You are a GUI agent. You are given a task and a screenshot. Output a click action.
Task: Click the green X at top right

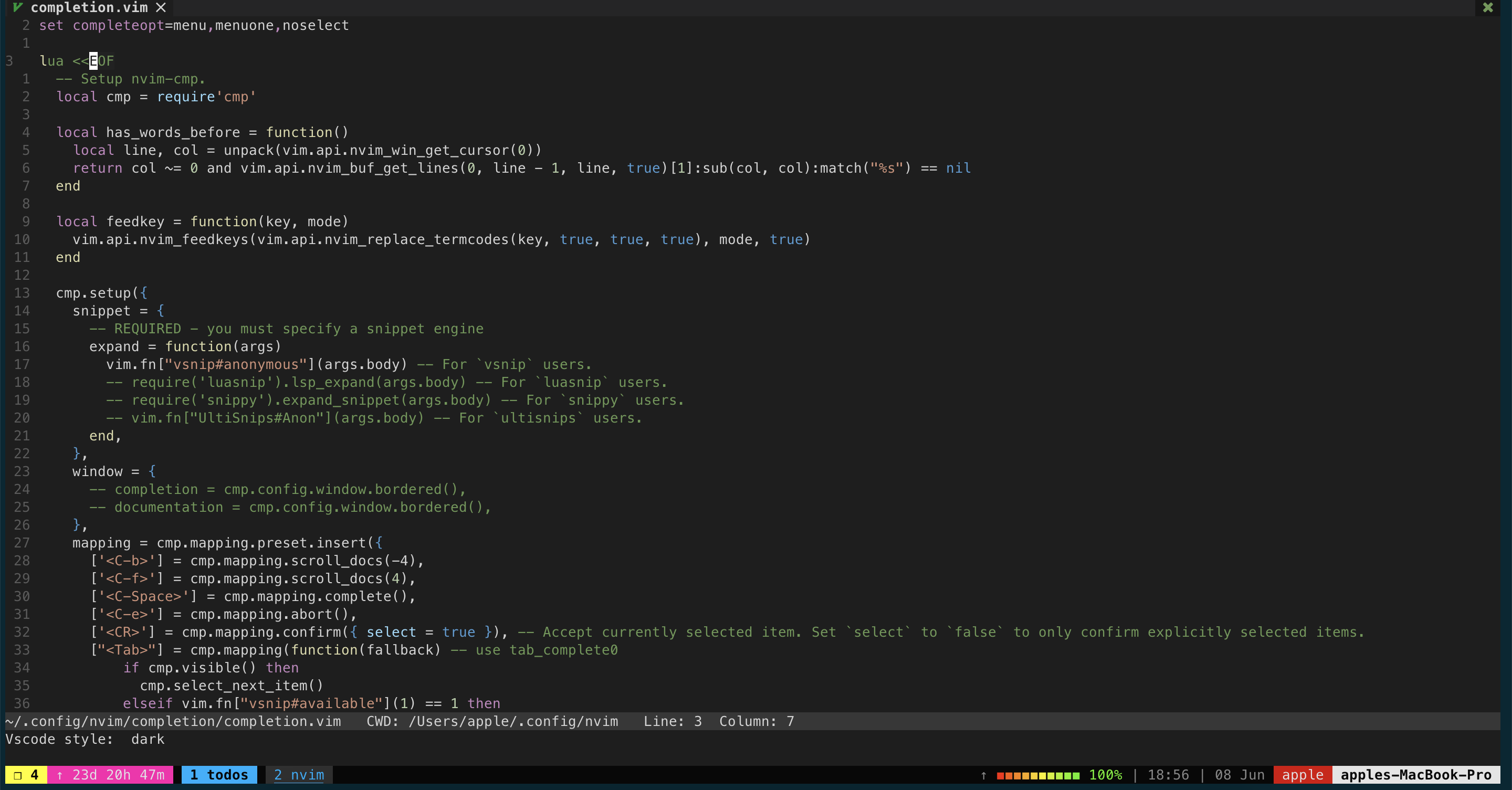[x=1487, y=8]
